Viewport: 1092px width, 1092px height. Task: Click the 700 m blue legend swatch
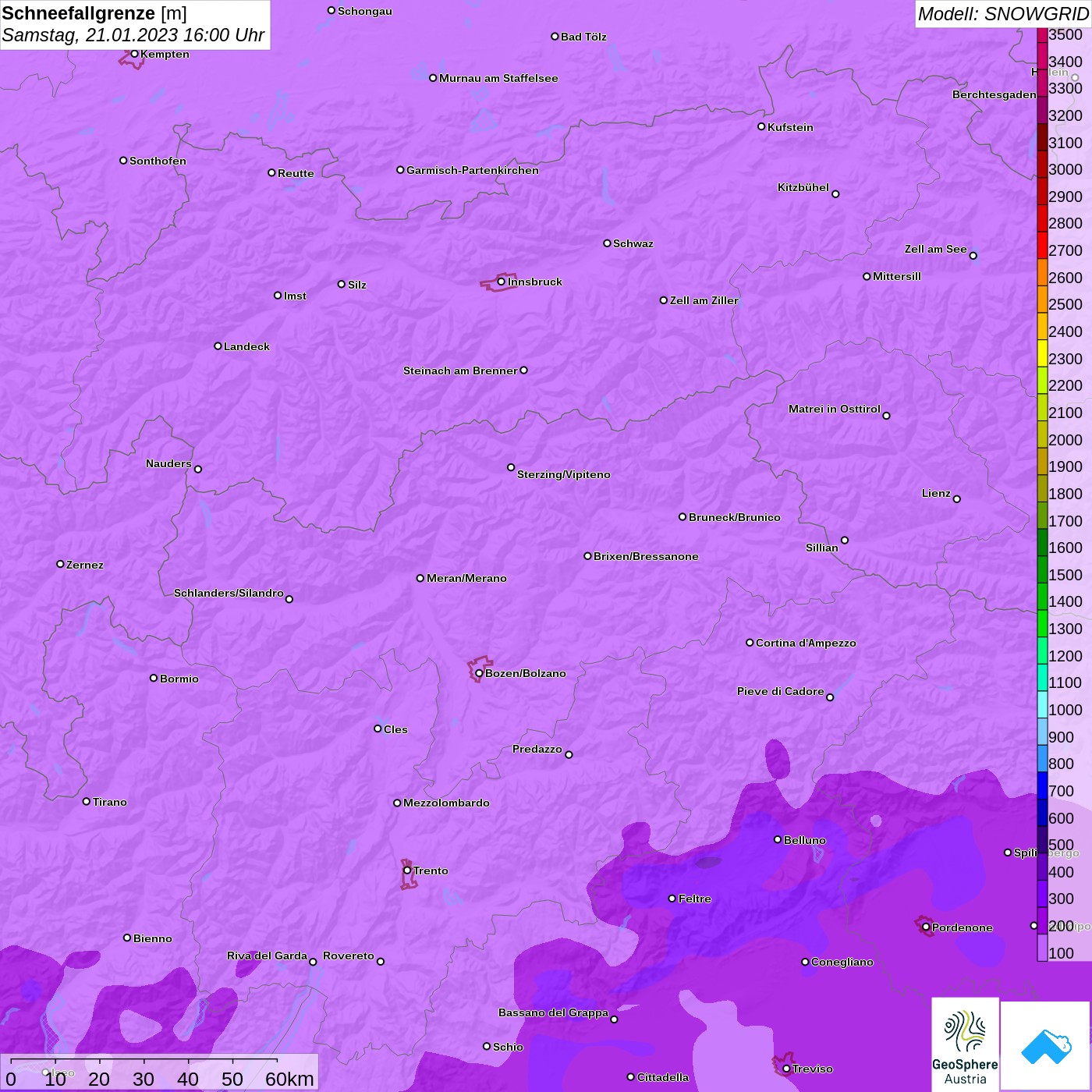point(1042,785)
